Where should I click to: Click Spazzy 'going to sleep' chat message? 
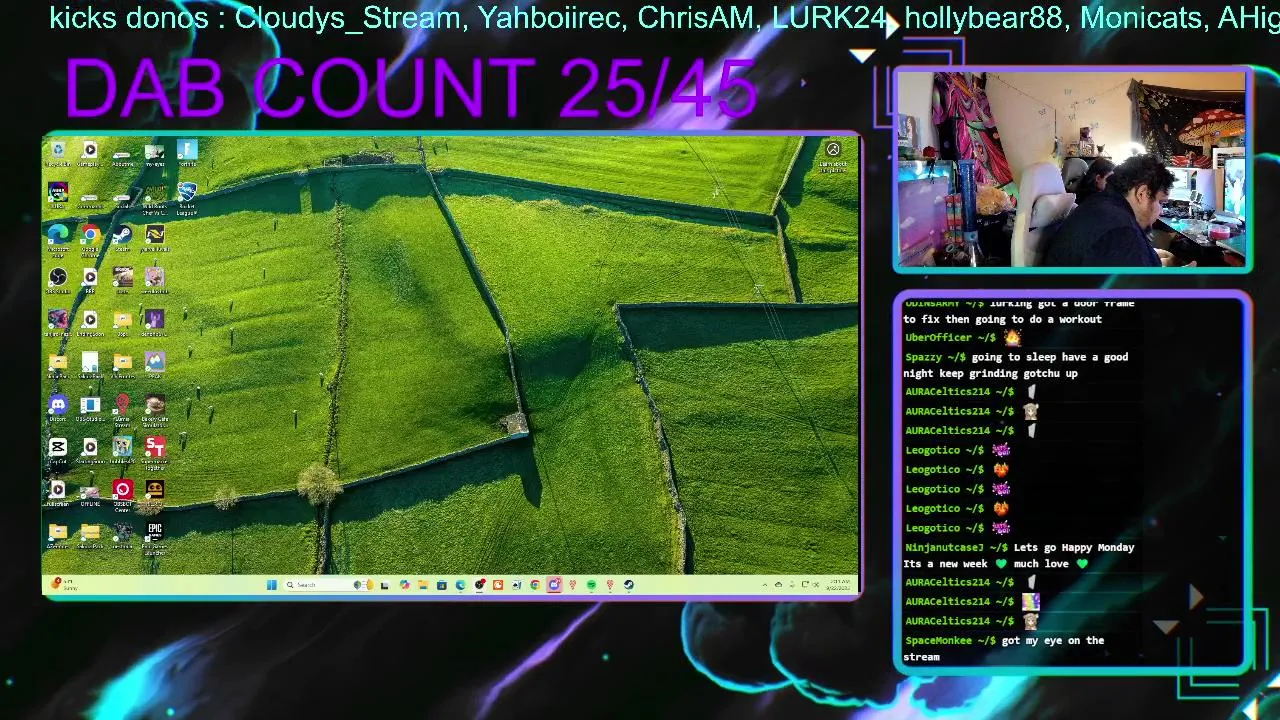1016,365
